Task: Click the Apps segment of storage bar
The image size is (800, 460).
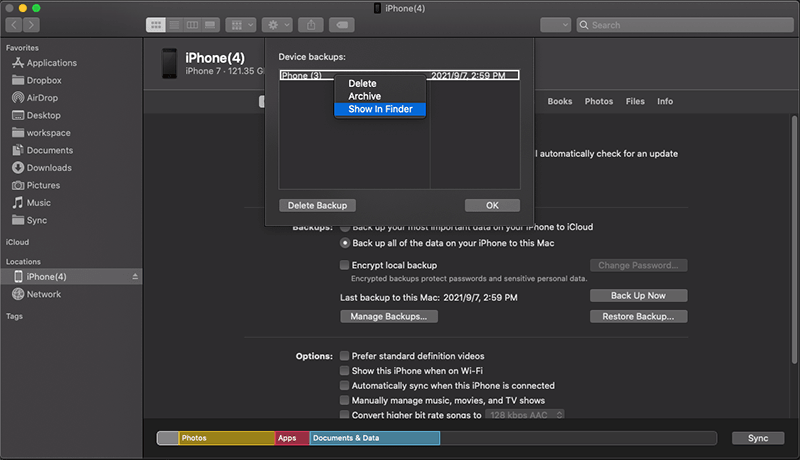Action: (x=292, y=438)
